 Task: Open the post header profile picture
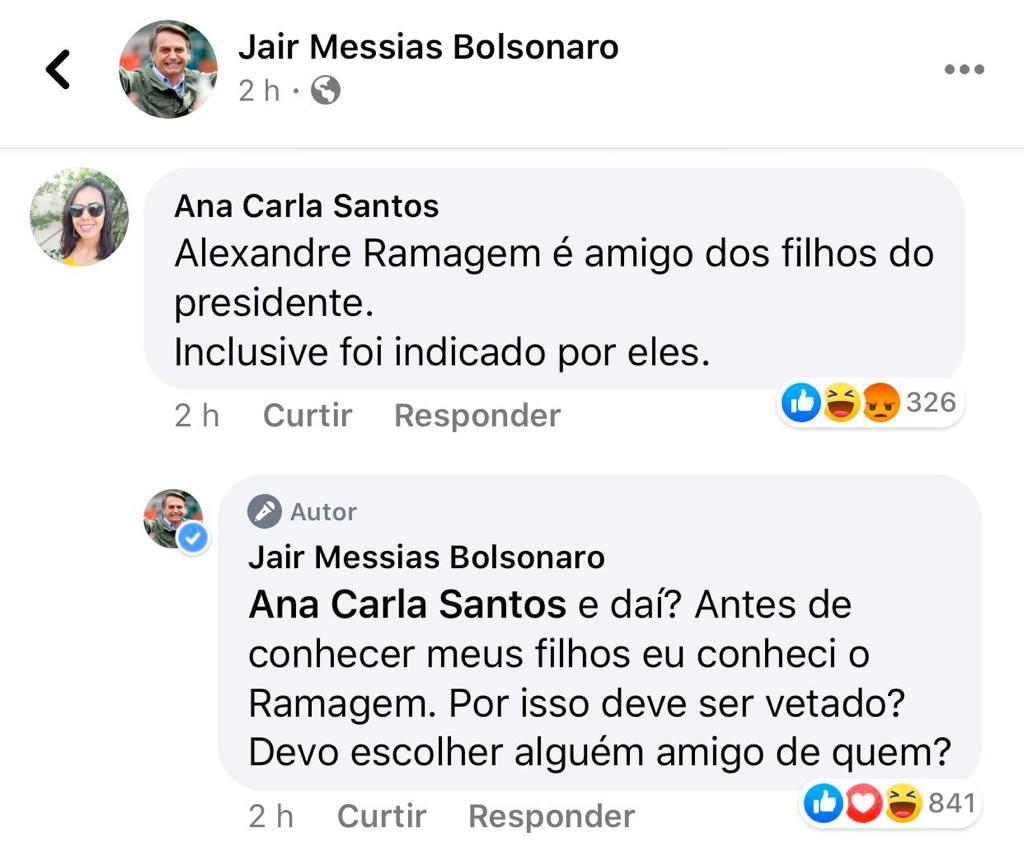(x=168, y=69)
